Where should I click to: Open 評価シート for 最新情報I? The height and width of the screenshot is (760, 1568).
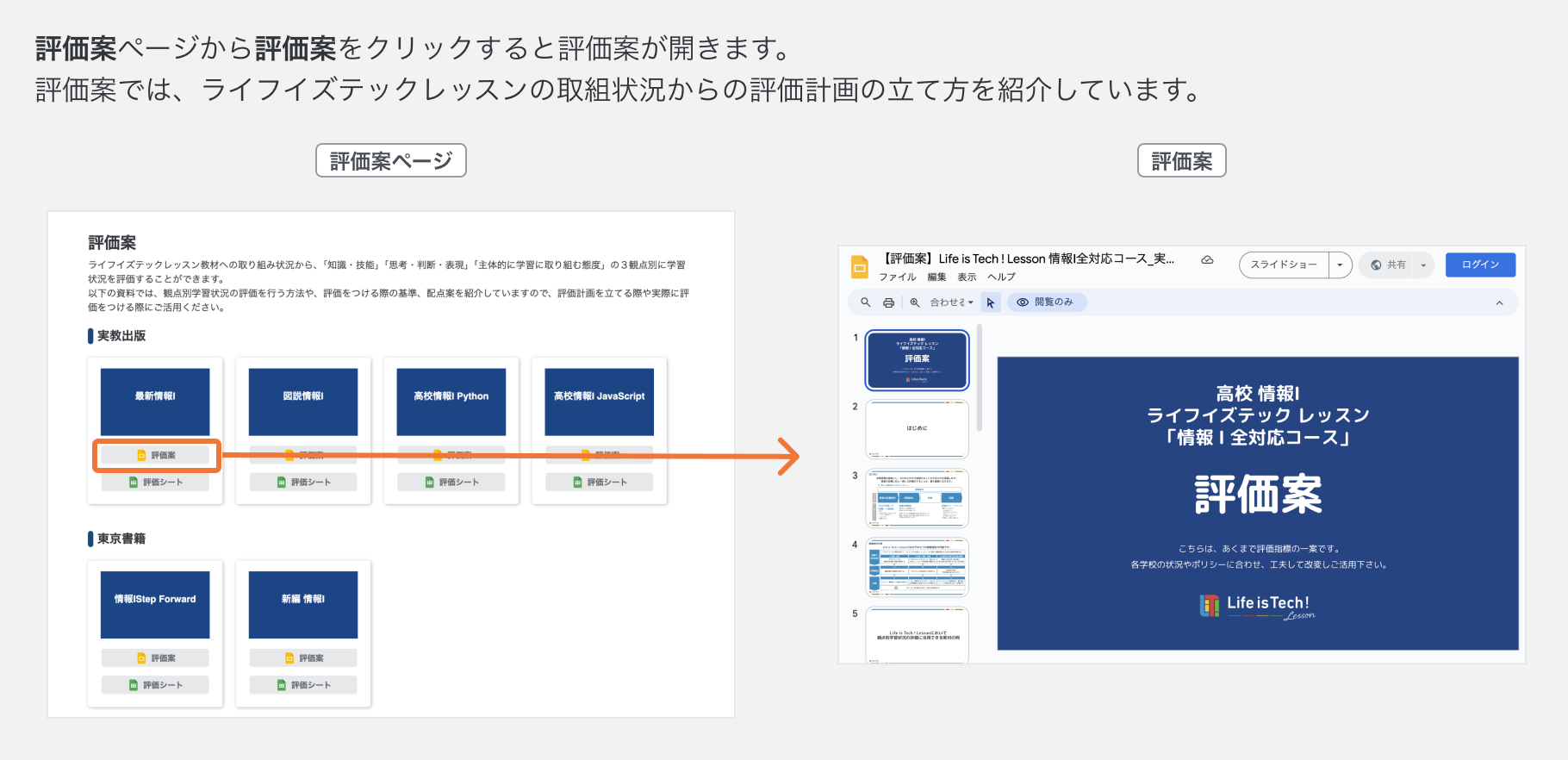pos(155,483)
